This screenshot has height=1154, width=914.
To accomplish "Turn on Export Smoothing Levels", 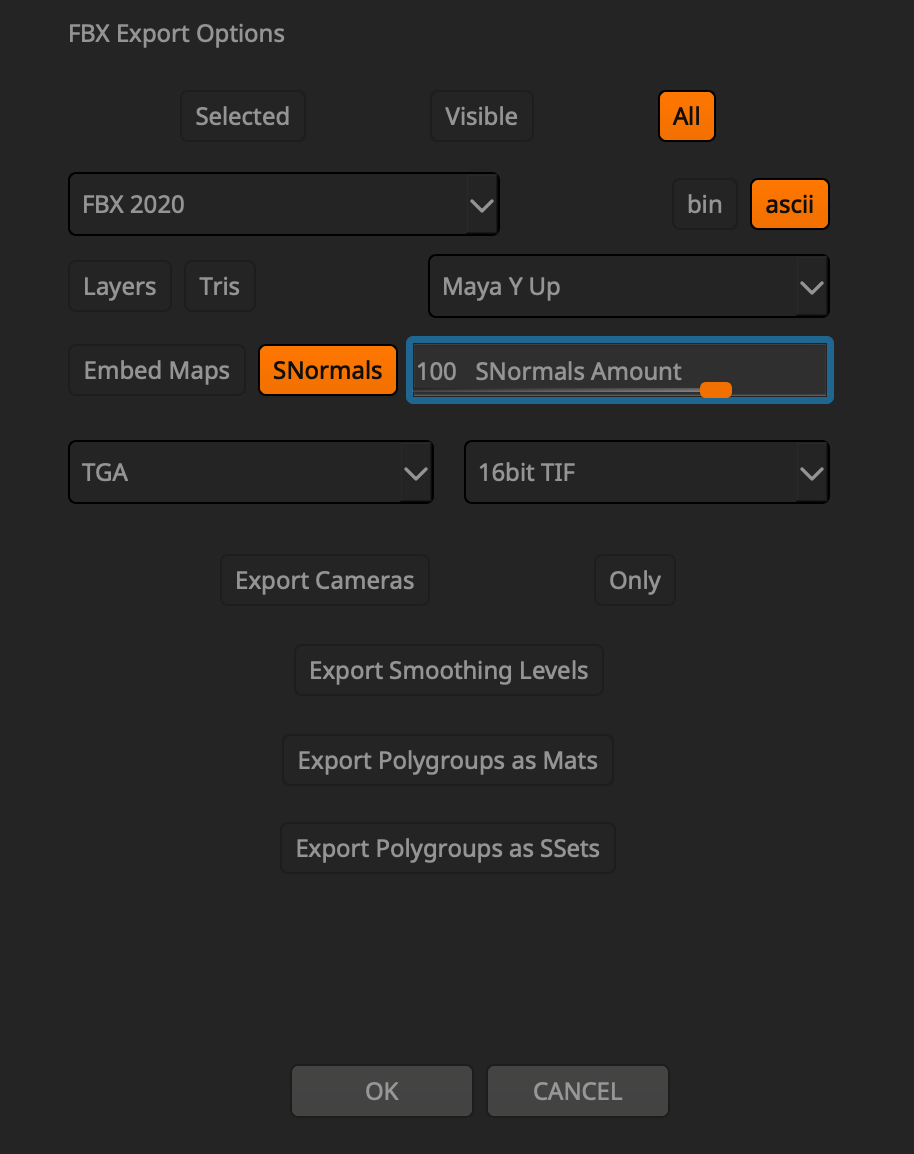I will 448,671.
